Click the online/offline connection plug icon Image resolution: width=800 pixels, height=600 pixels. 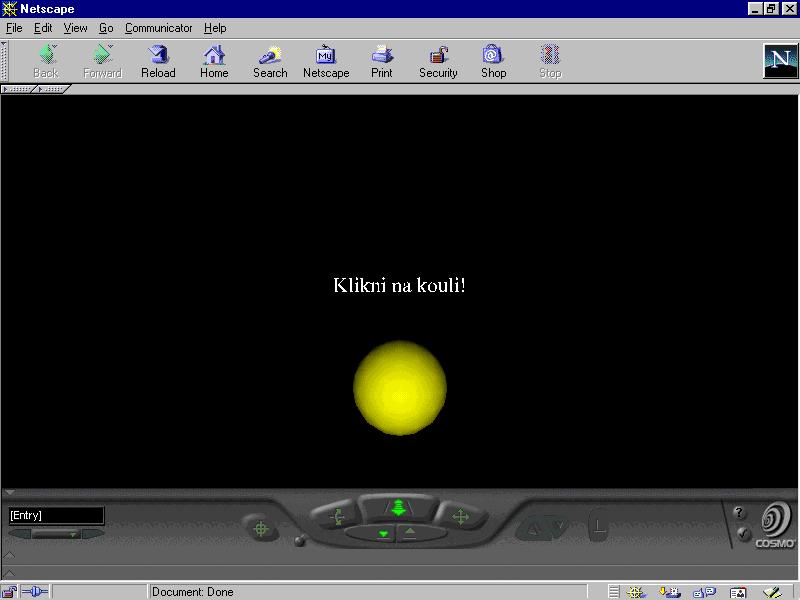tap(35, 592)
